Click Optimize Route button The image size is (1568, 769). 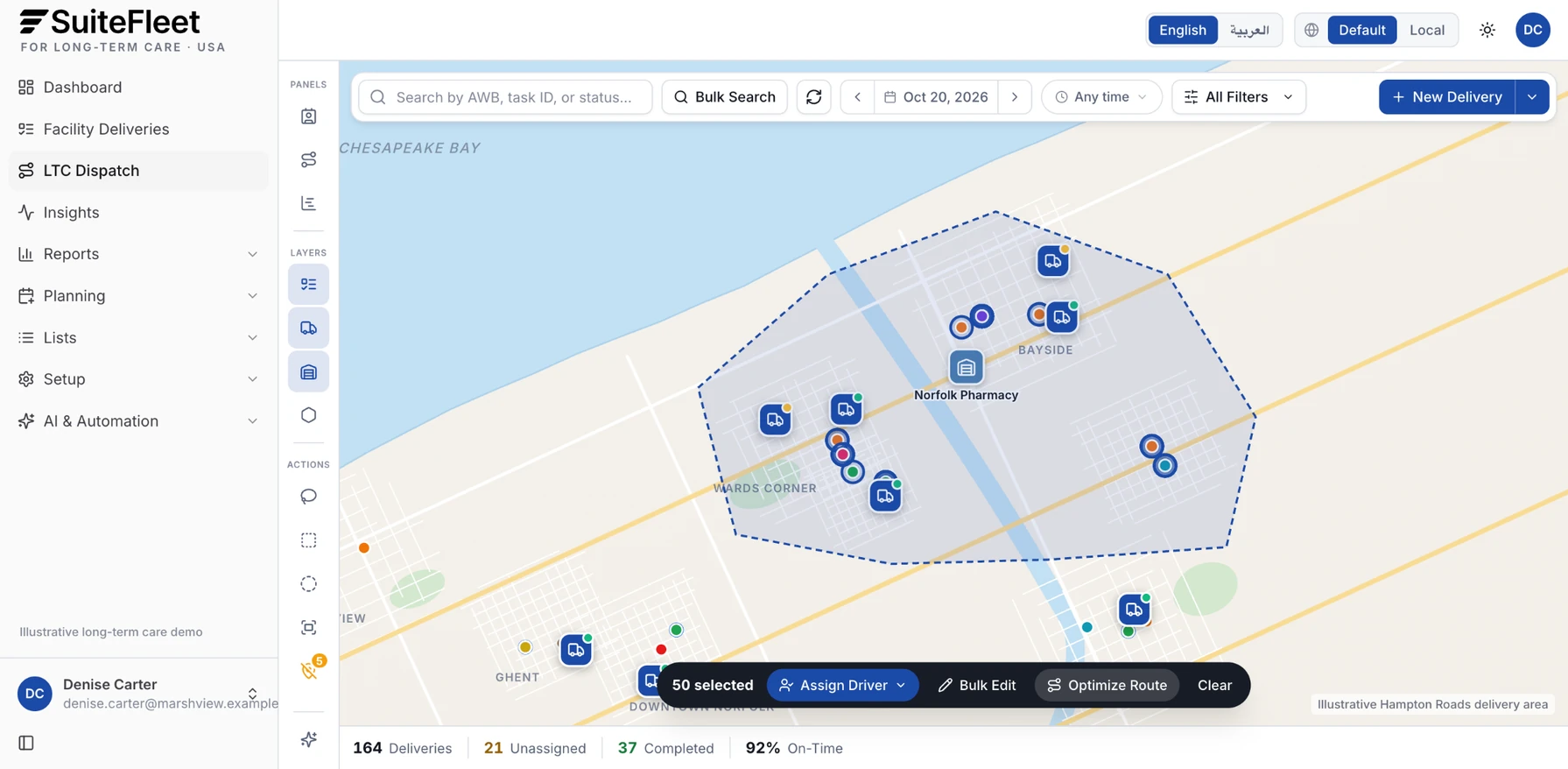[1107, 685]
